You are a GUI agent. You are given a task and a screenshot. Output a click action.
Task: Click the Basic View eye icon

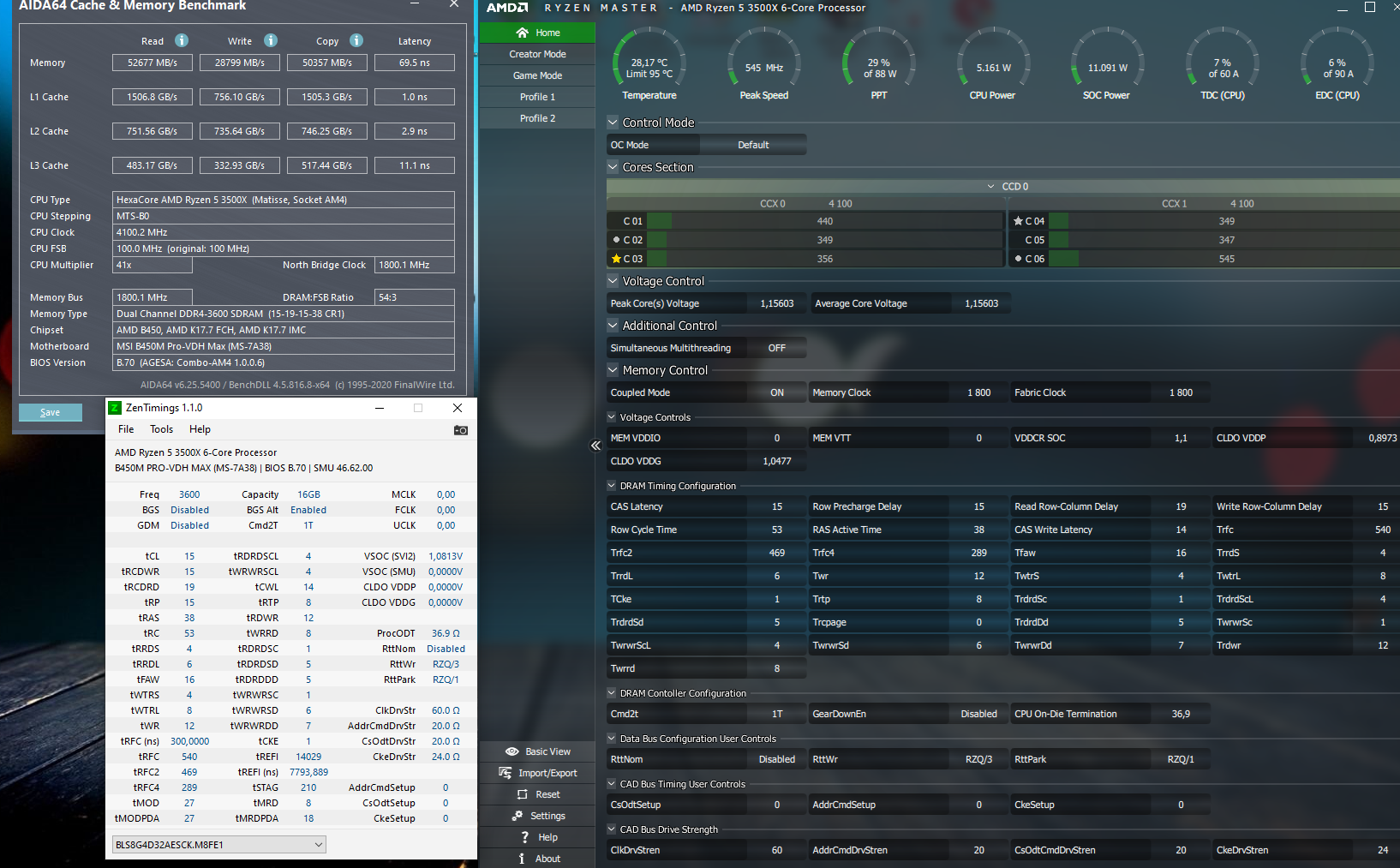tap(512, 751)
